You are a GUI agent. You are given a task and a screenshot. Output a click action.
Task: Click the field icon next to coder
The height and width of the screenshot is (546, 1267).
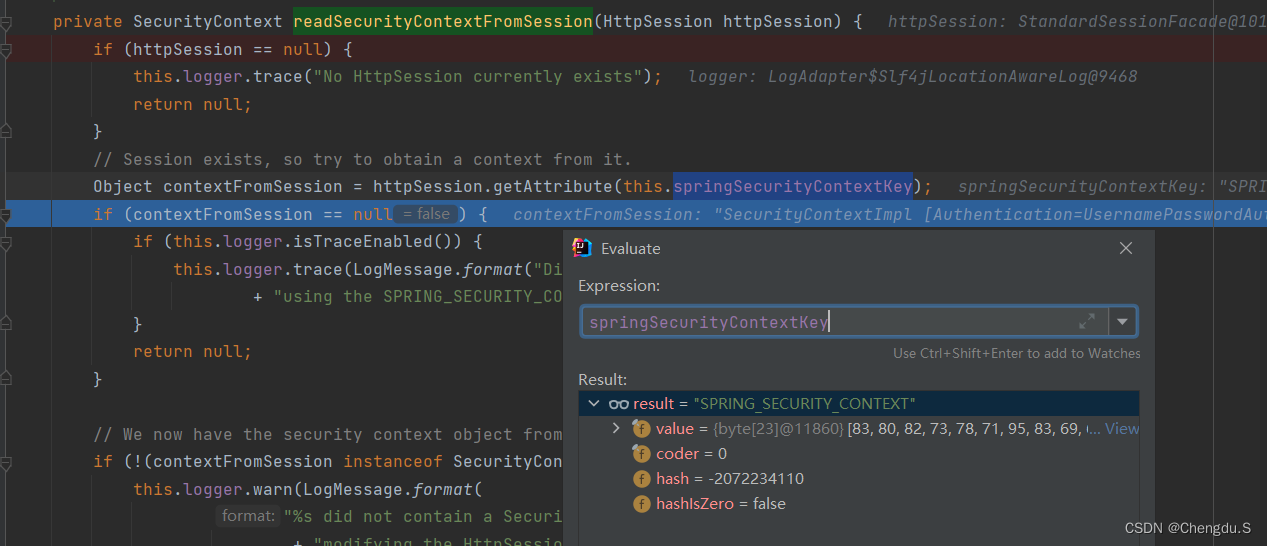click(641, 453)
